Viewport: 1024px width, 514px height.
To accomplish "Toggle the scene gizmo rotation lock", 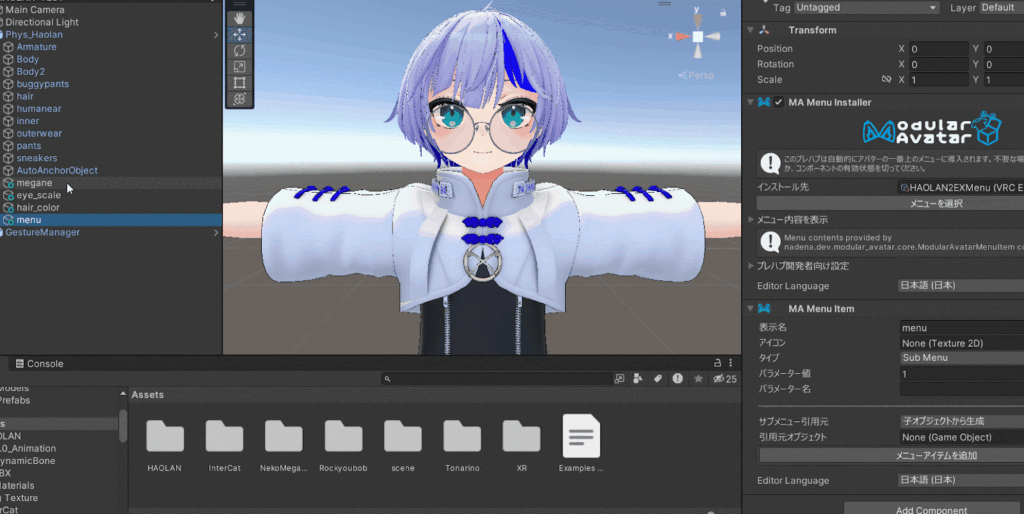I will pos(723,12).
